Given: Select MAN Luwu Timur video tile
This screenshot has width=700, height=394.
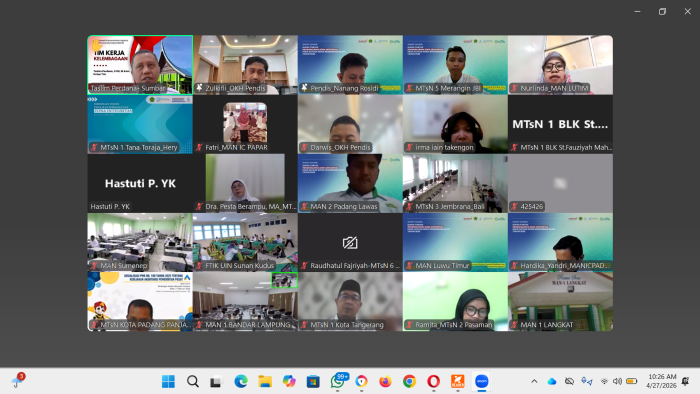Looking at the screenshot, I should coord(455,242).
